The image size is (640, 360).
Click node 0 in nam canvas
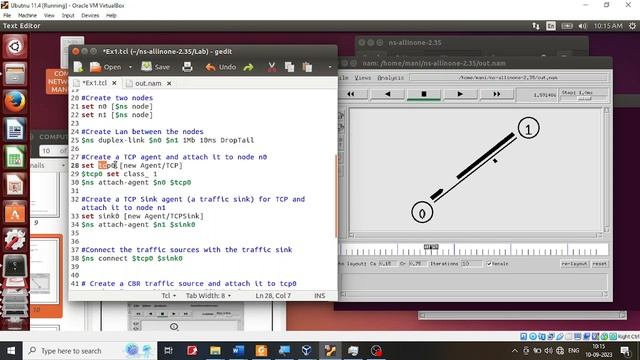click(422, 212)
